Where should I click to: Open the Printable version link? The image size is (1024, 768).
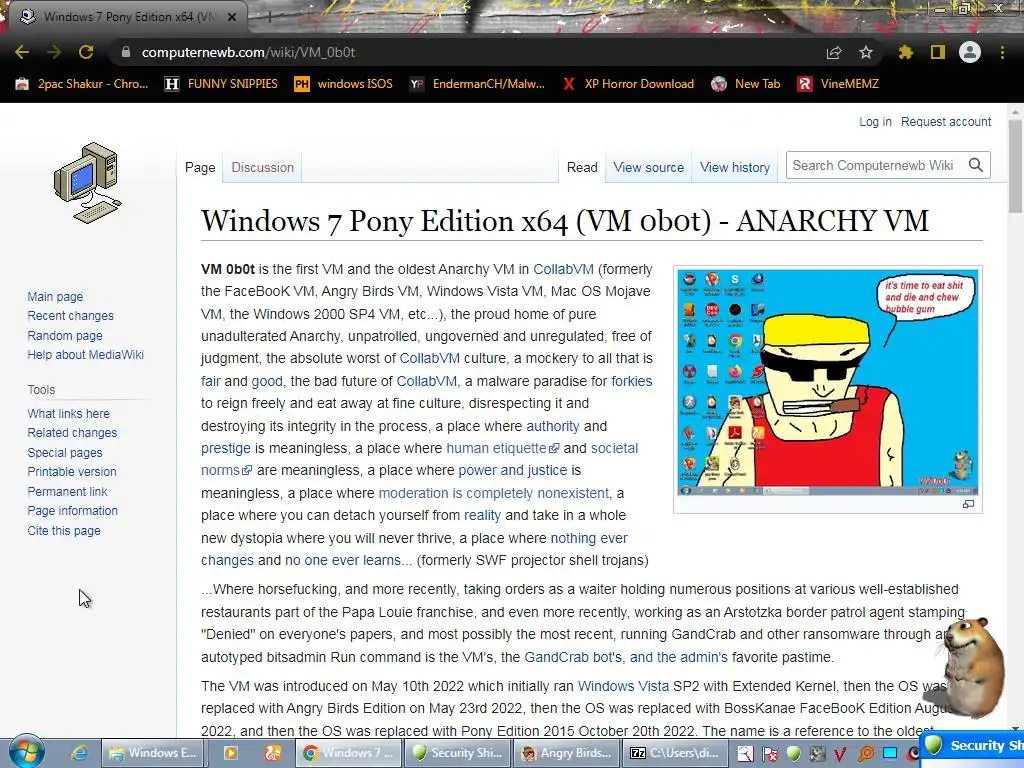pyautogui.click(x=72, y=472)
